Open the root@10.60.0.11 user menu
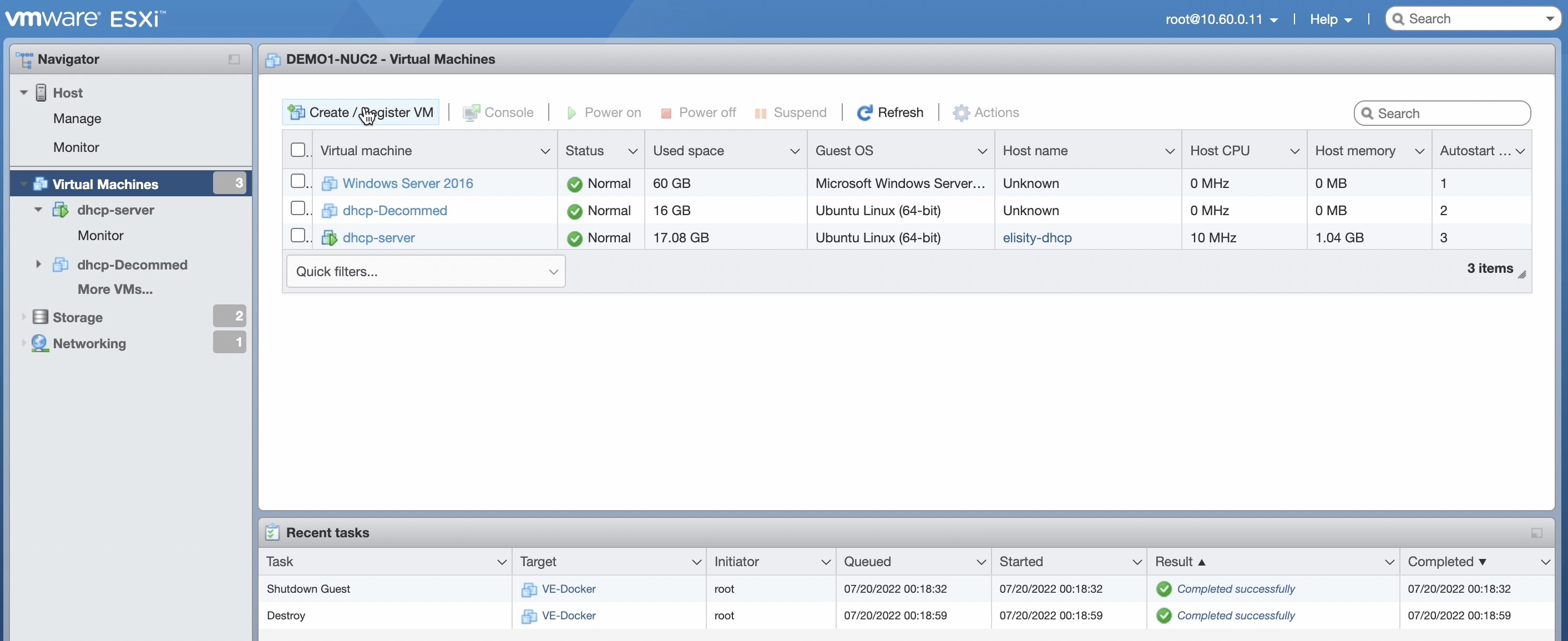Viewport: 1568px width, 641px height. (1221, 19)
